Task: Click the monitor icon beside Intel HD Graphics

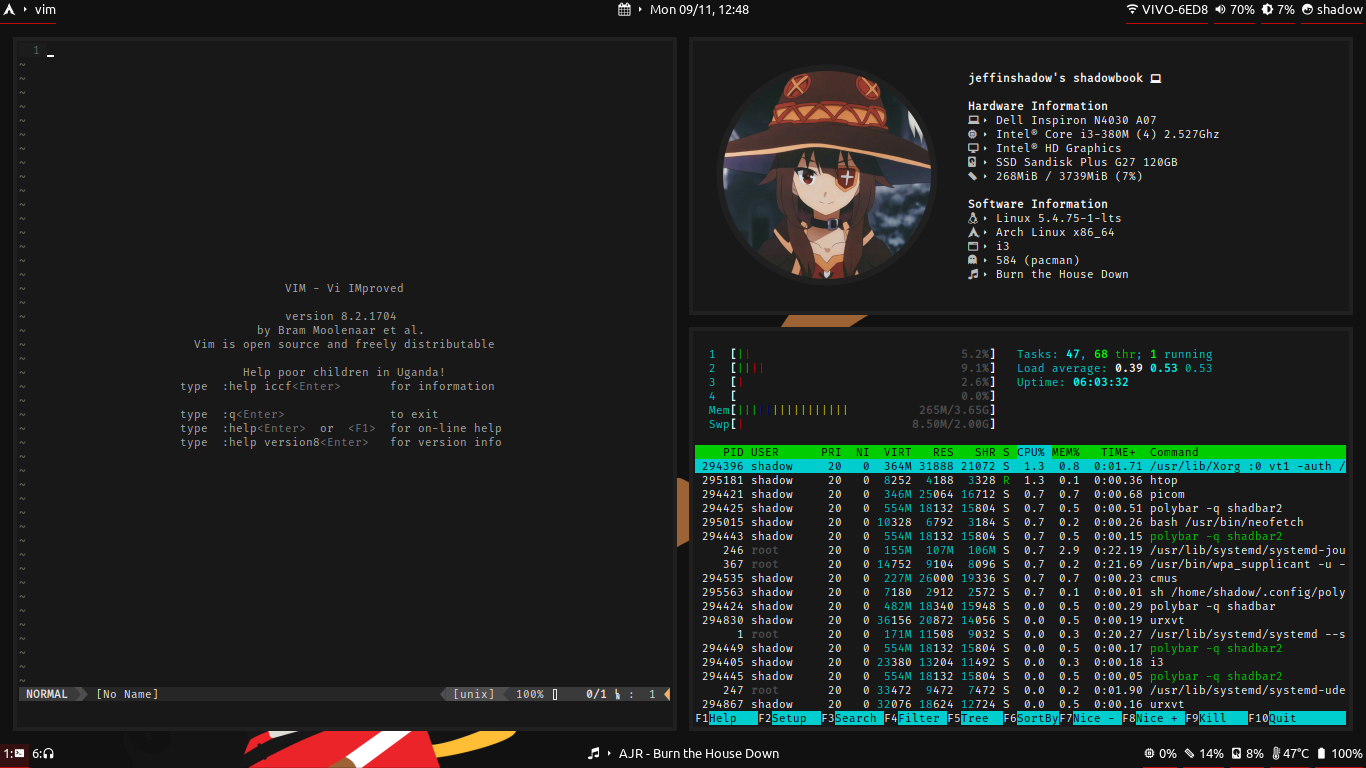Action: pos(973,148)
